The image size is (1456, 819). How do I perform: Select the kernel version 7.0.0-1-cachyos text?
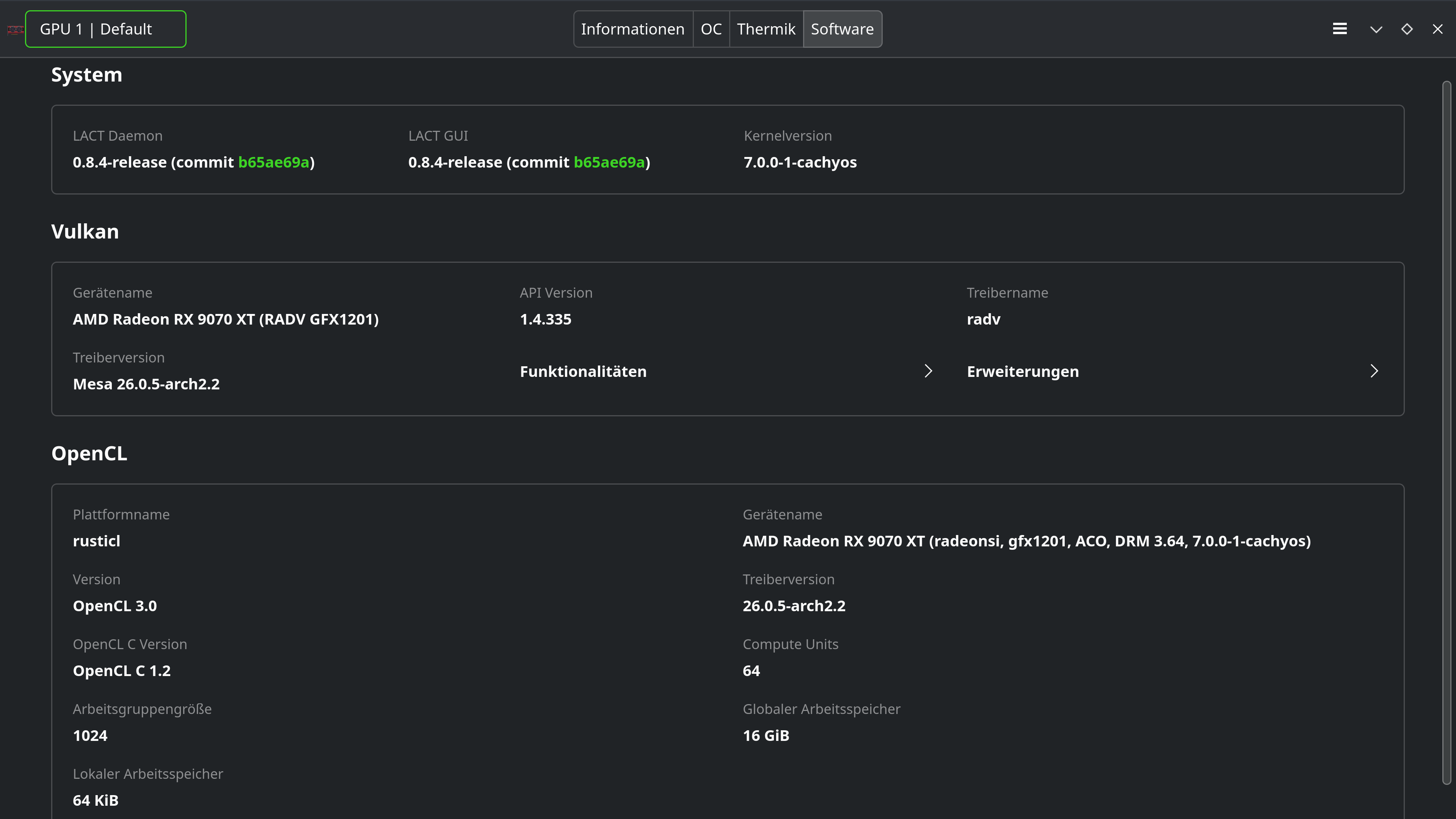click(800, 162)
